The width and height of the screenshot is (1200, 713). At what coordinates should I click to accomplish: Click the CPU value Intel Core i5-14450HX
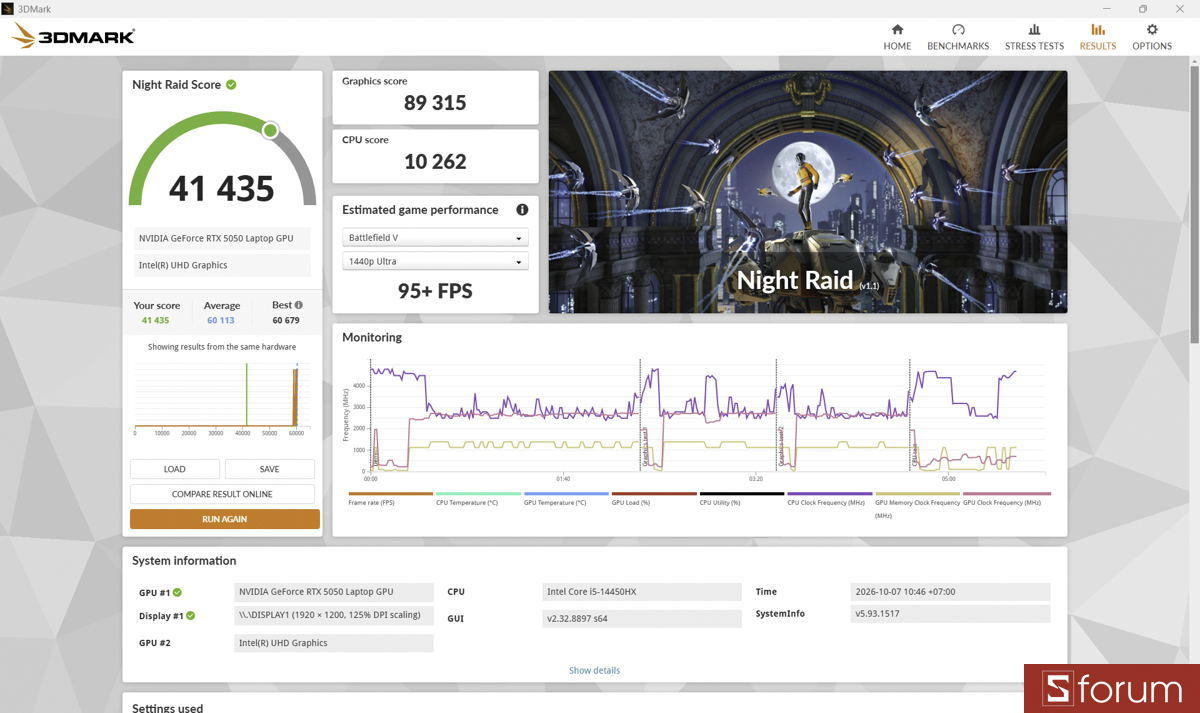pos(641,592)
